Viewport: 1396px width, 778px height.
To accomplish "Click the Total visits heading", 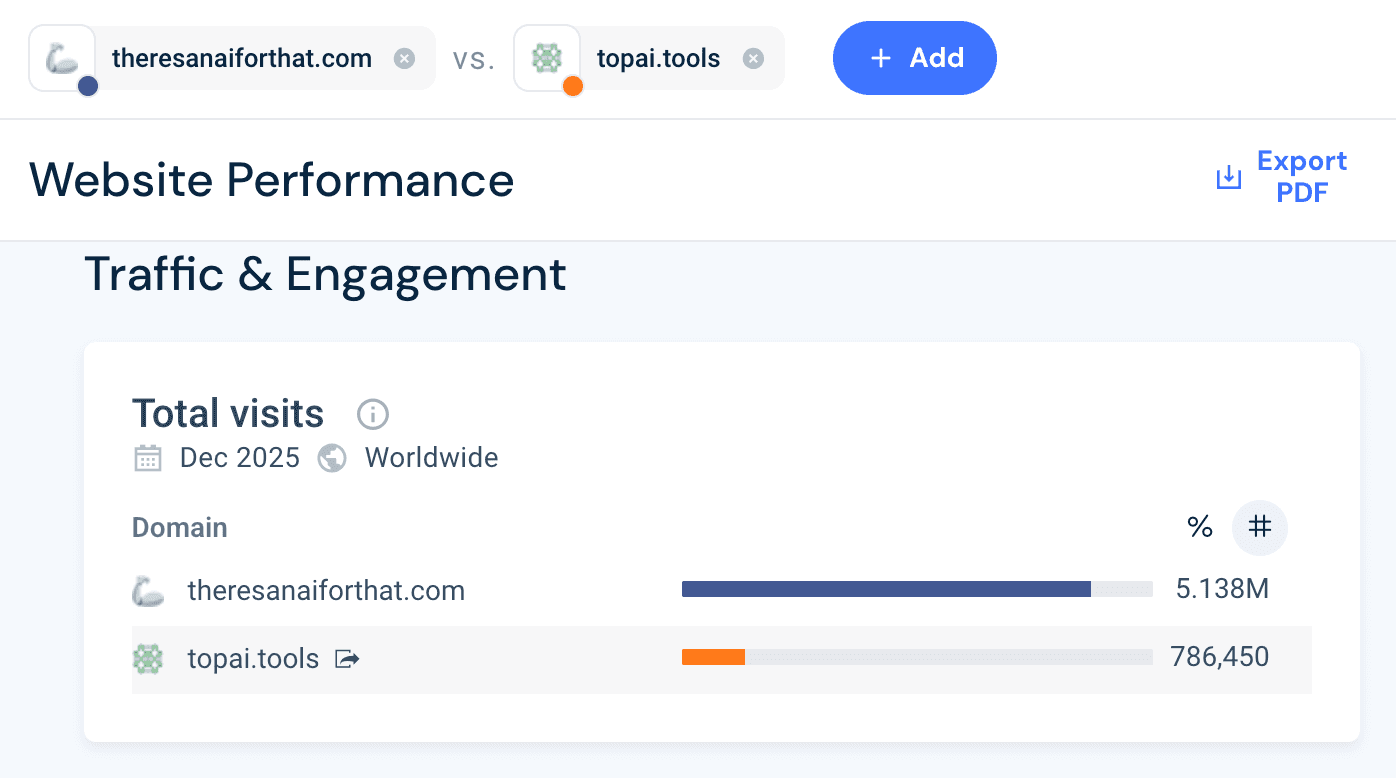I will point(228,414).
